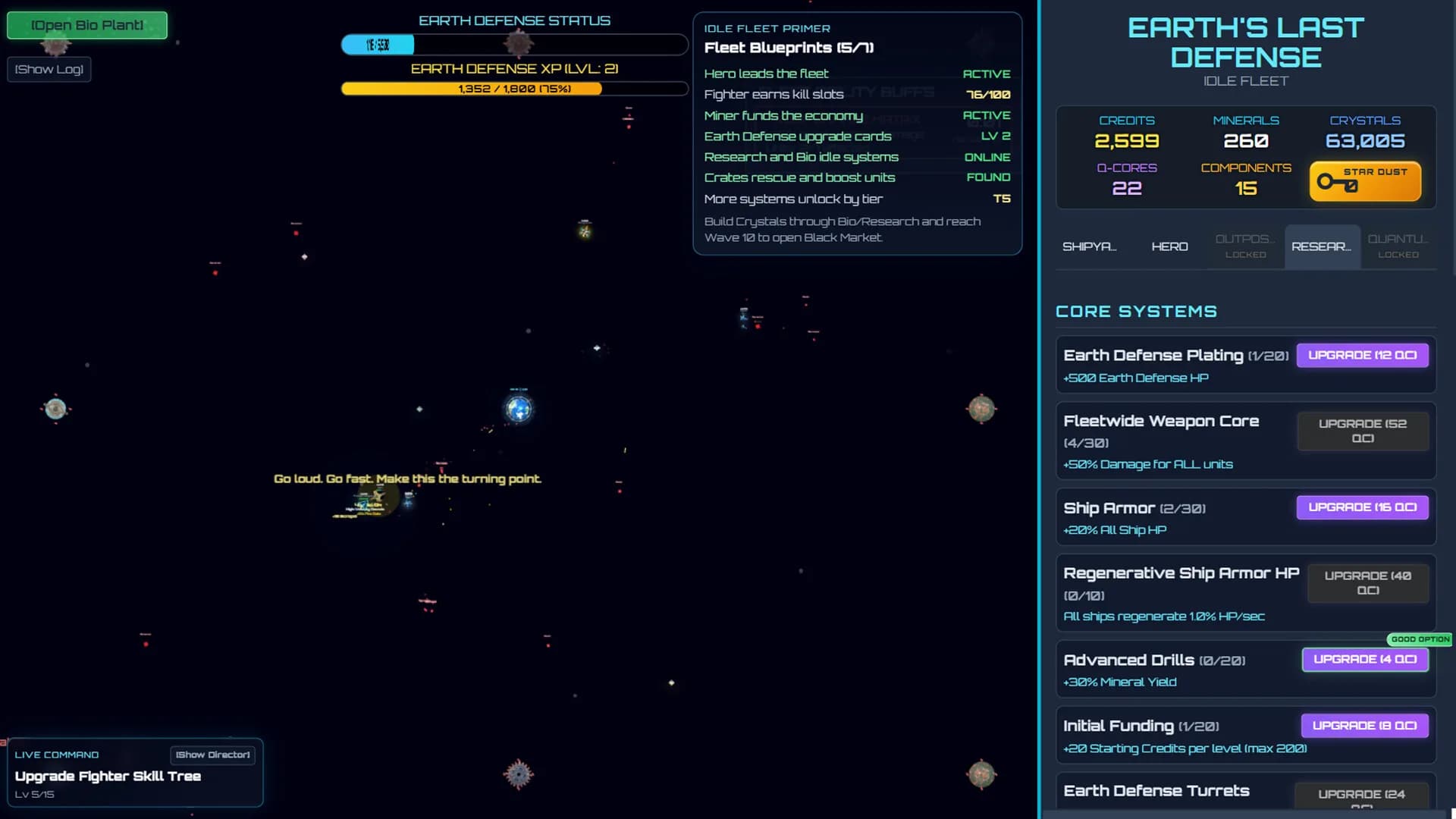Click 'Hero leads the fleet' row
The width and height of the screenshot is (1456, 819).
[857, 74]
